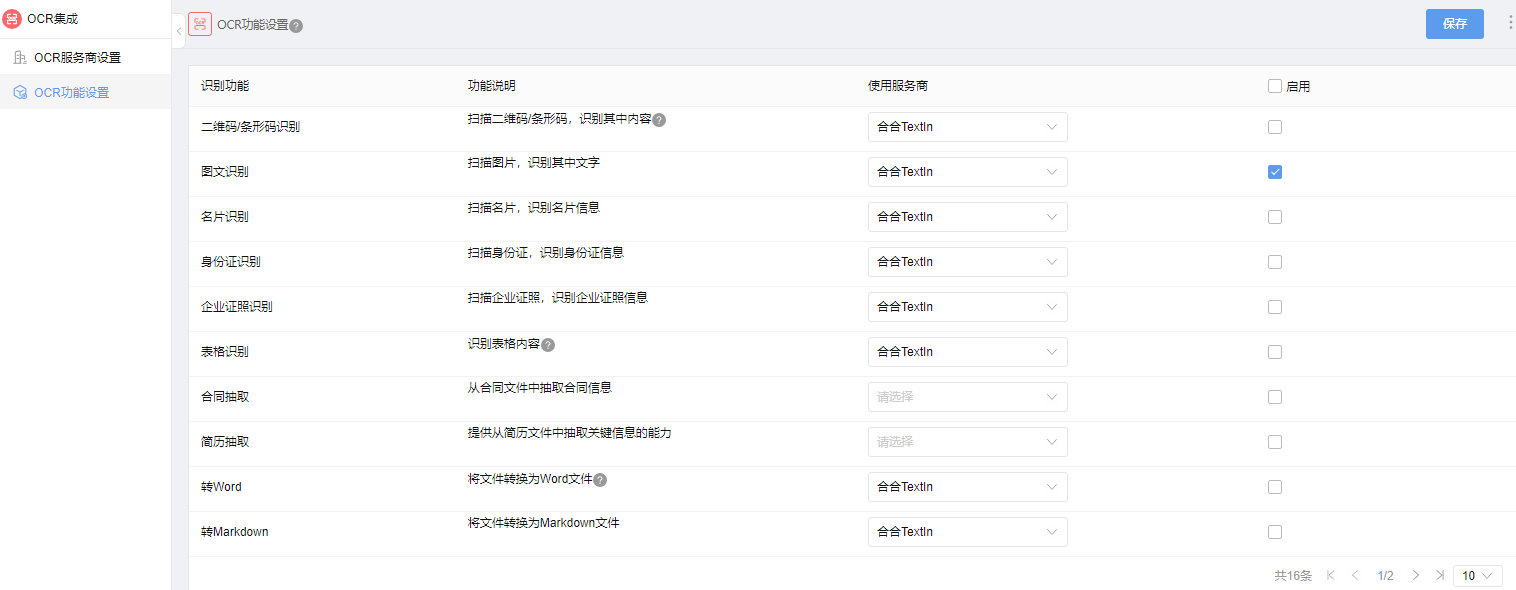Click the OCR功能设置 cube icon

tap(20, 93)
